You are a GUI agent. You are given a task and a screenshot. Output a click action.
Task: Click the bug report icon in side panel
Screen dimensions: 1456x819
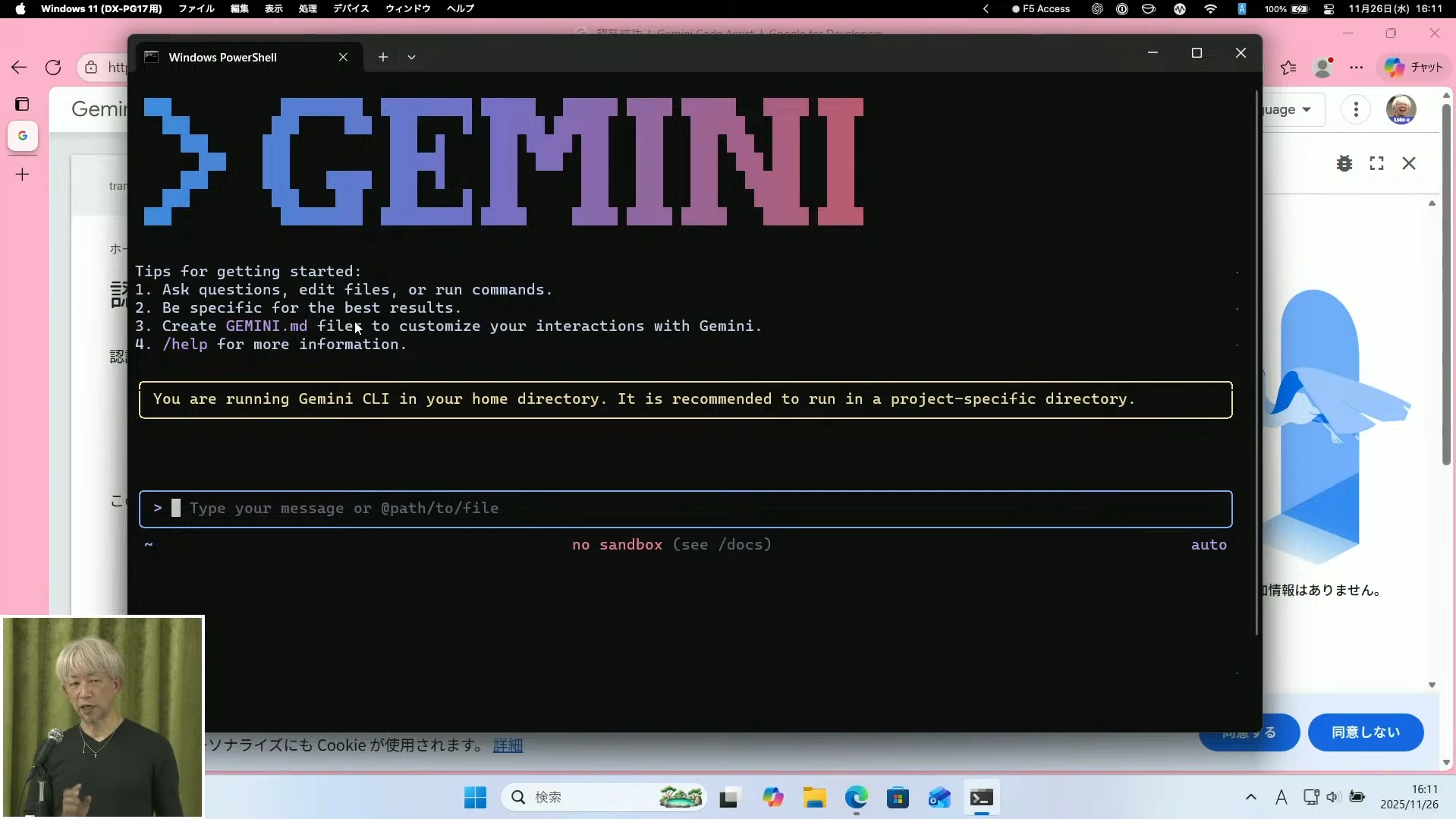point(1344,163)
